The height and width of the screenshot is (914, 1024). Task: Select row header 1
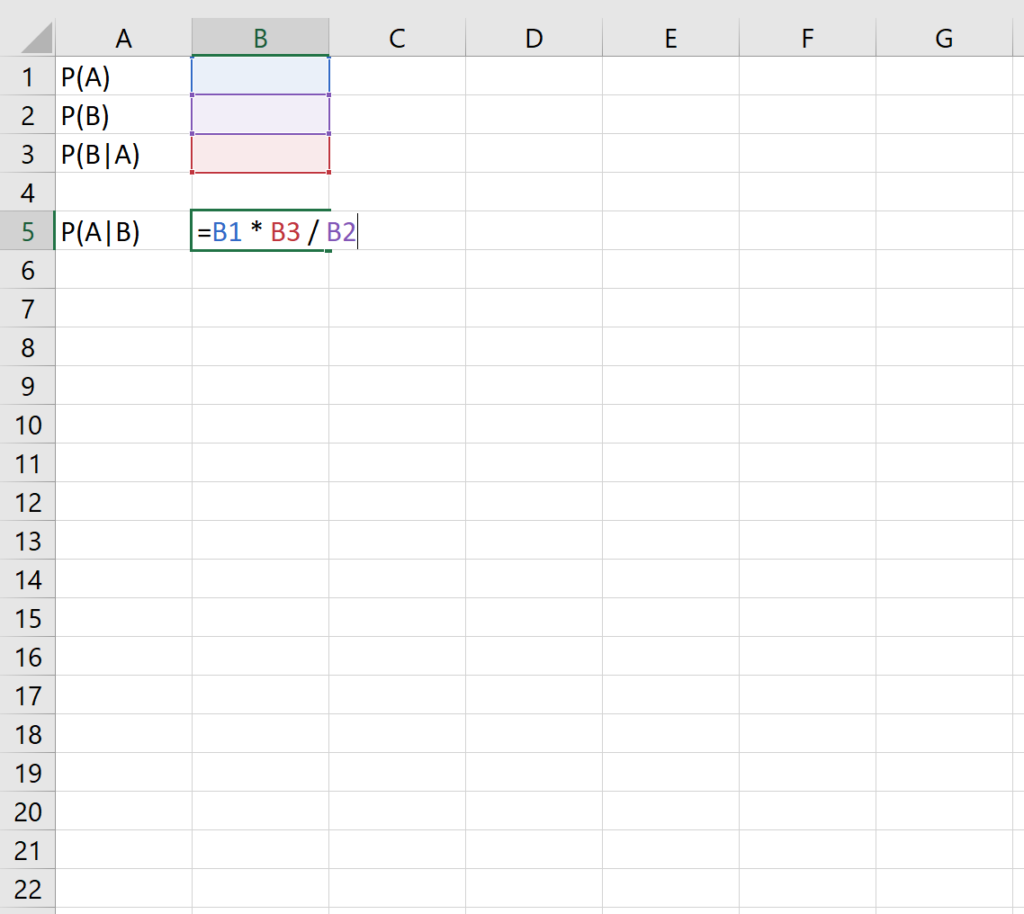pyautogui.click(x=27, y=77)
